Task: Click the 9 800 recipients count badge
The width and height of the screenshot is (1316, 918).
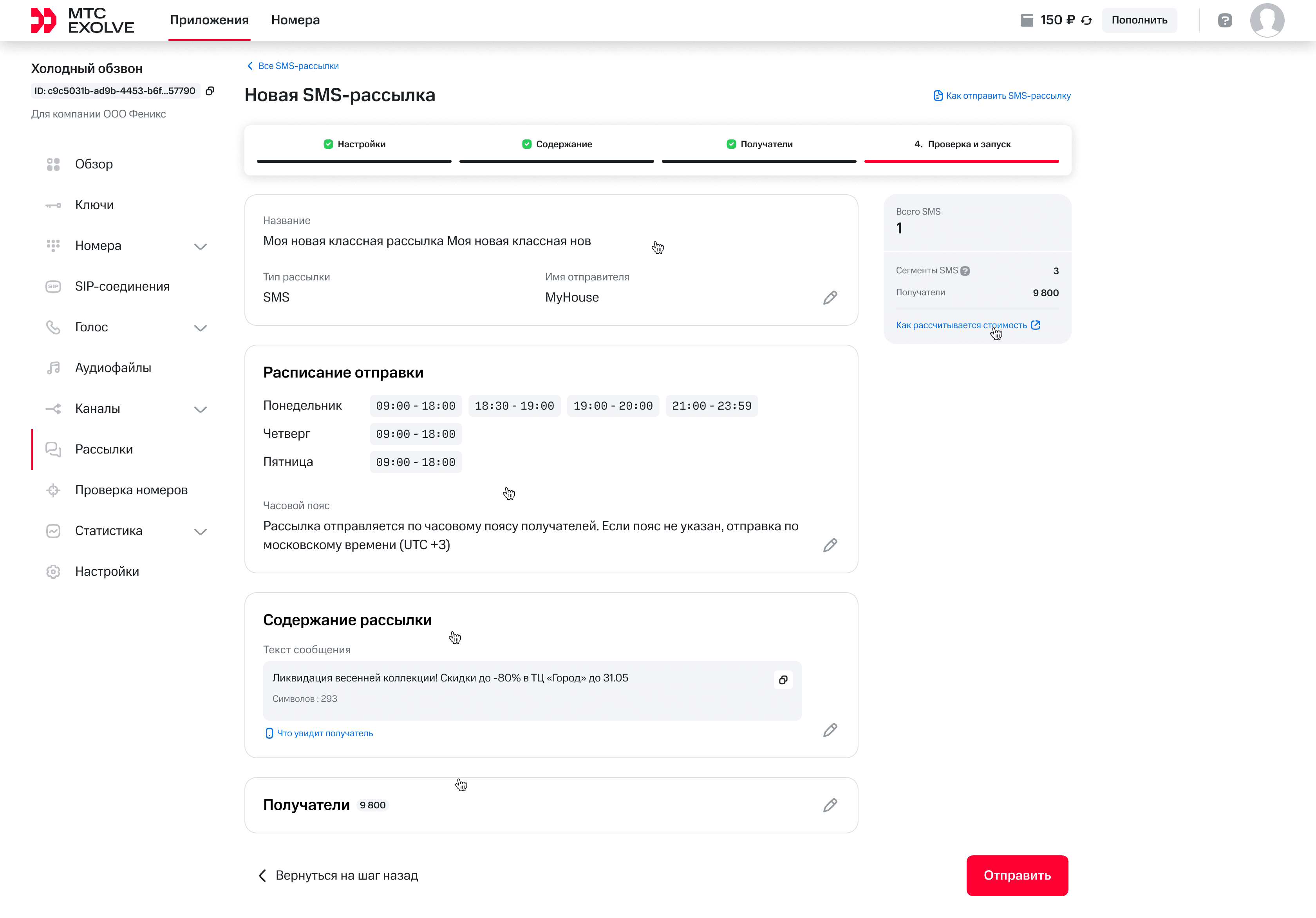Action: point(372,805)
